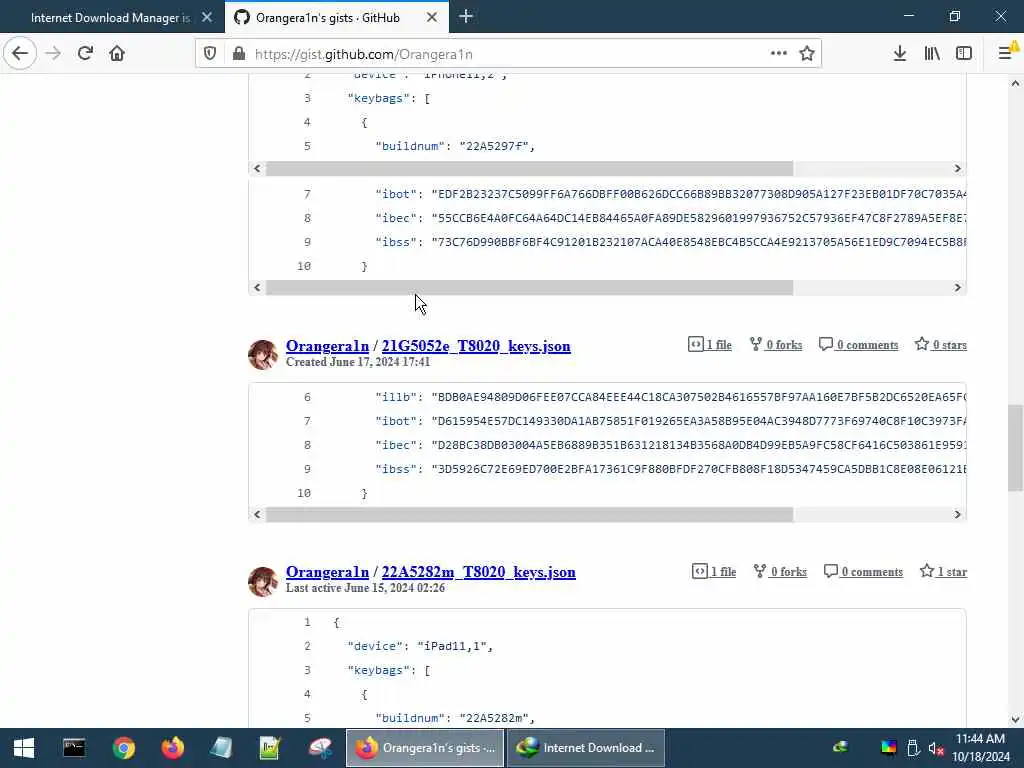Close the Internet Download Manager tab
The height and width of the screenshot is (768, 1024).
point(207,18)
